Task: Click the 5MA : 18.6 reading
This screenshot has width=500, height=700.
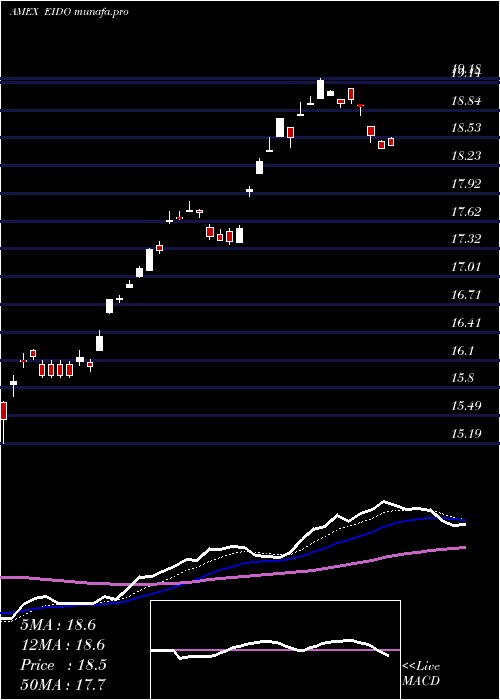Action: (x=58, y=625)
